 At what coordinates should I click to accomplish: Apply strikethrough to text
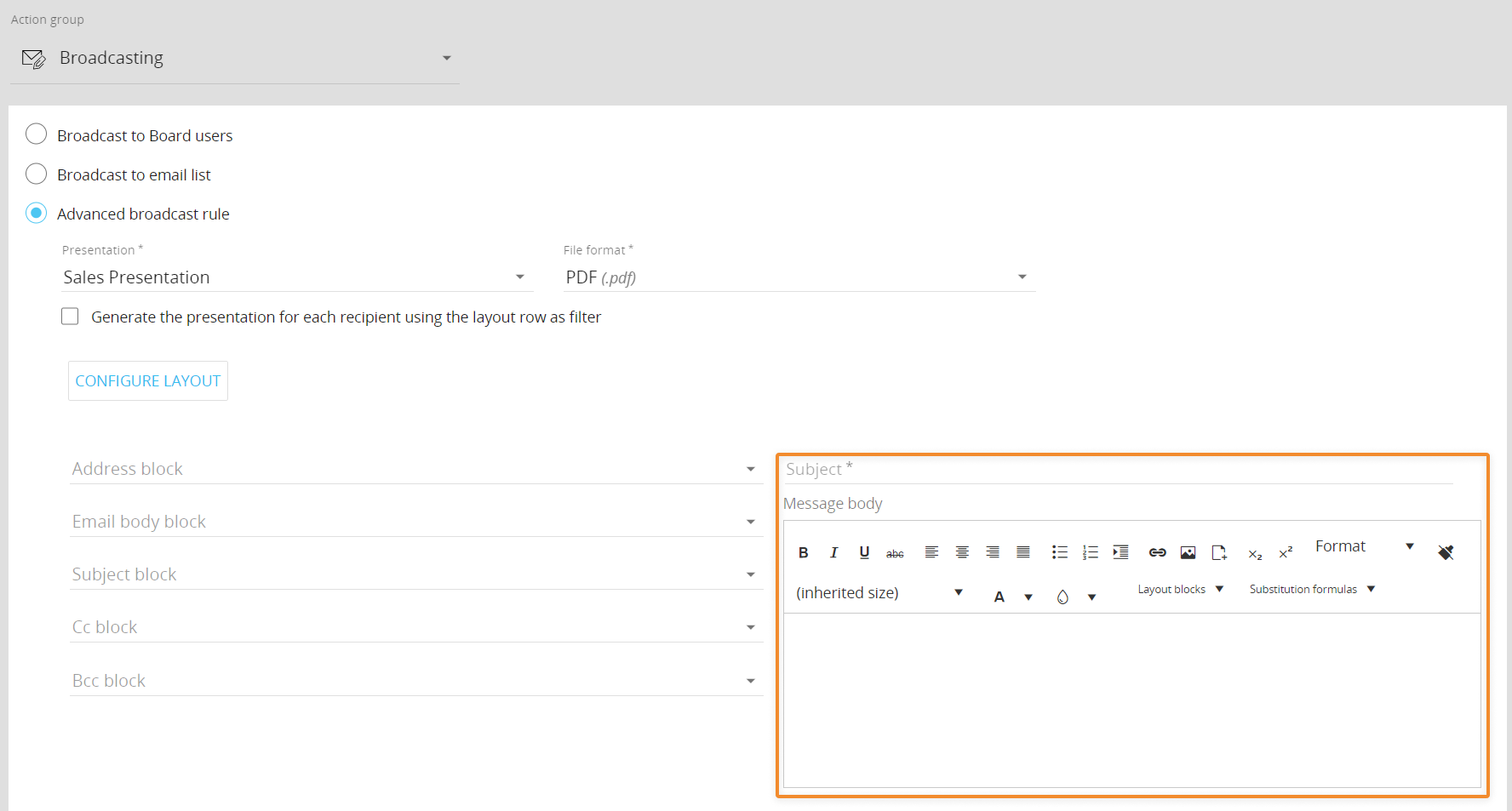895,553
